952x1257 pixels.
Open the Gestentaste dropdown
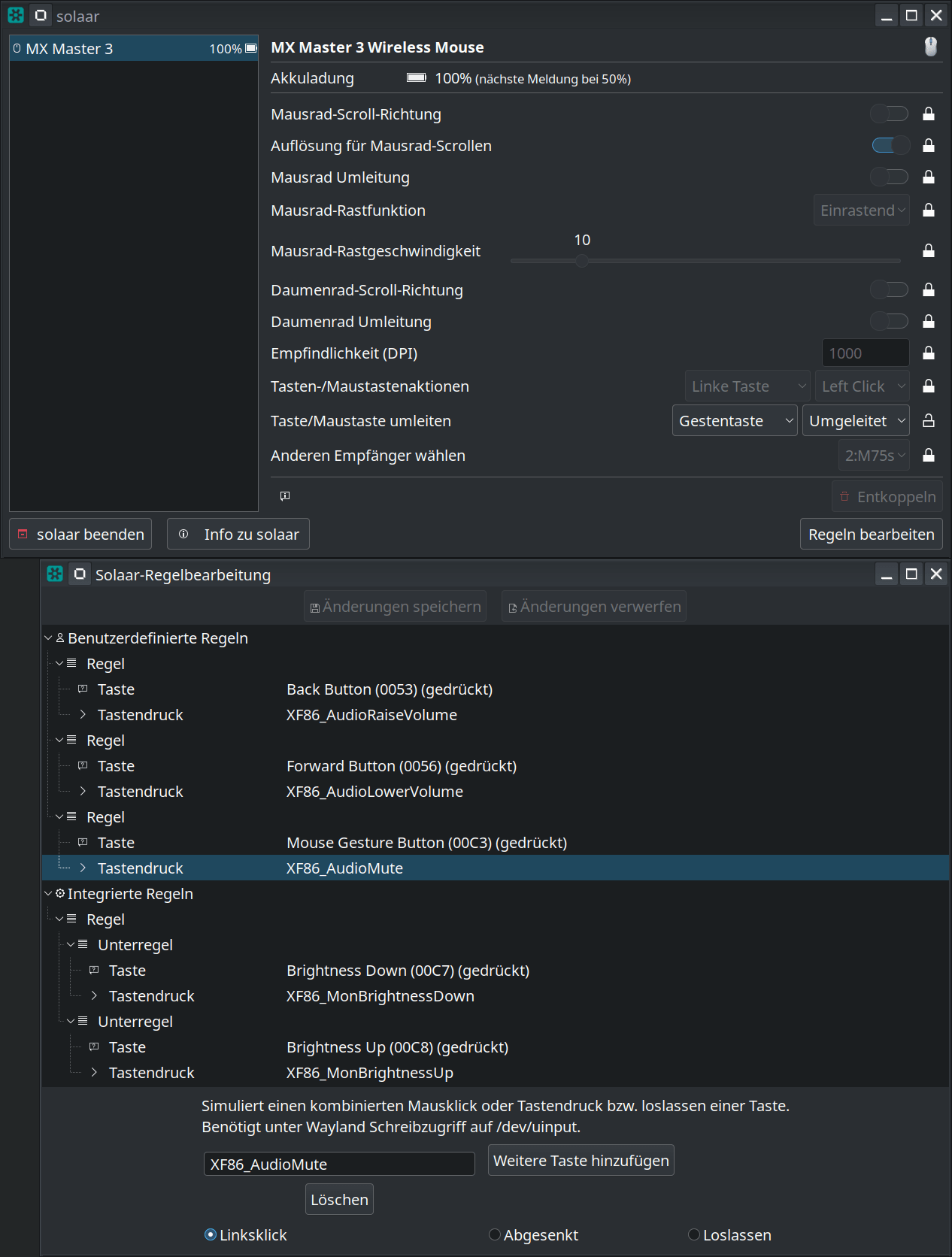click(x=734, y=421)
